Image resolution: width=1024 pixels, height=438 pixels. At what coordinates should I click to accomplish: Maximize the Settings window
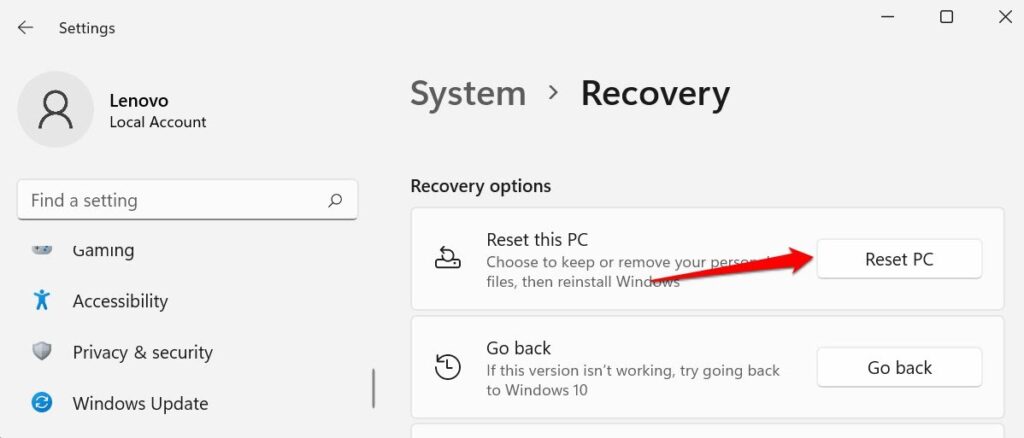coord(946,17)
